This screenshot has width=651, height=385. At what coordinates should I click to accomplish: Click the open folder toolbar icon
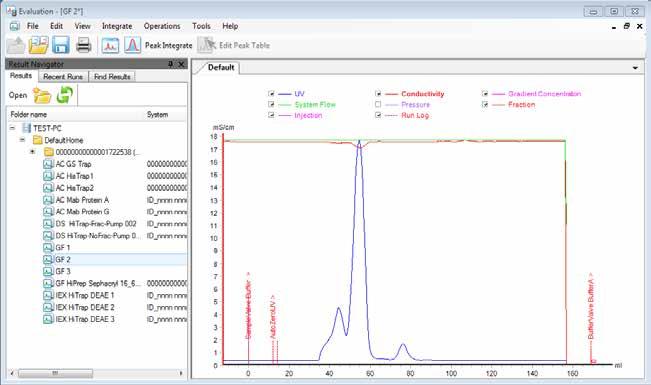tap(38, 45)
